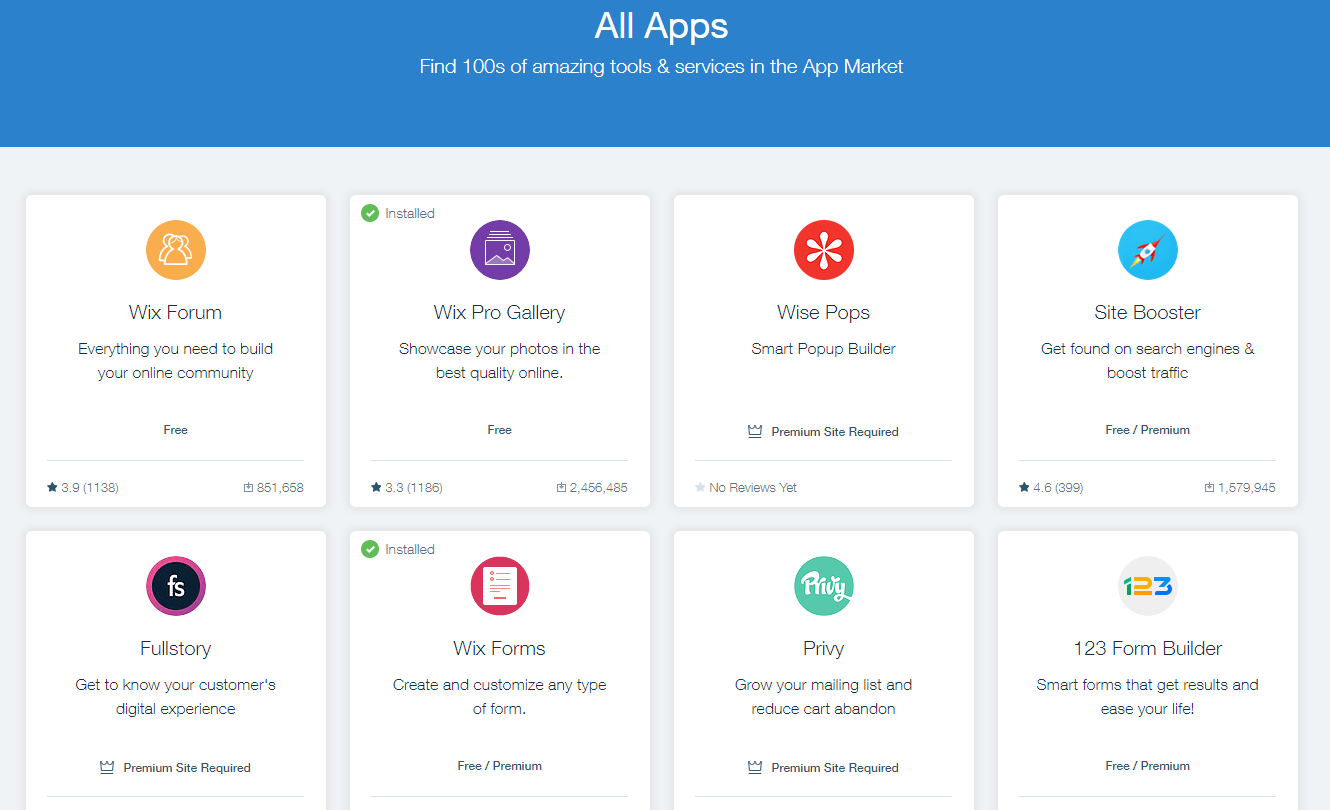
Task: Click the installs icon beside 851,658
Action: [248, 488]
